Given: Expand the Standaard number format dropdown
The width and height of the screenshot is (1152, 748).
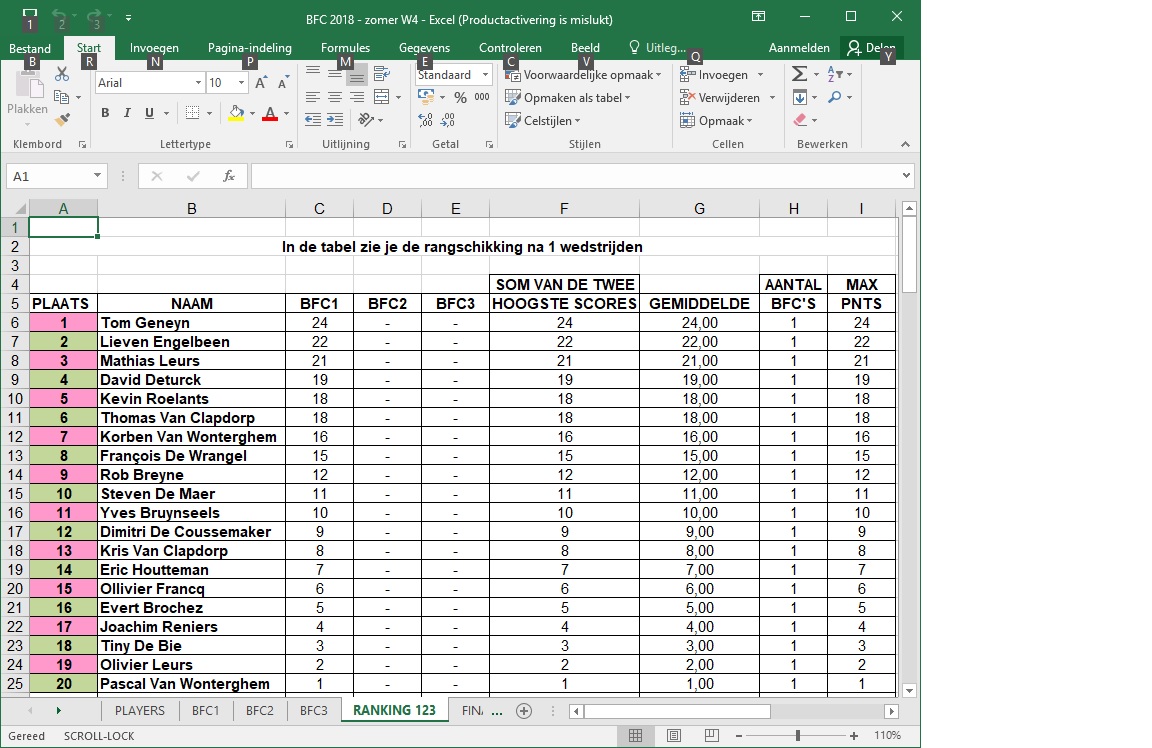Looking at the screenshot, I should 486,75.
